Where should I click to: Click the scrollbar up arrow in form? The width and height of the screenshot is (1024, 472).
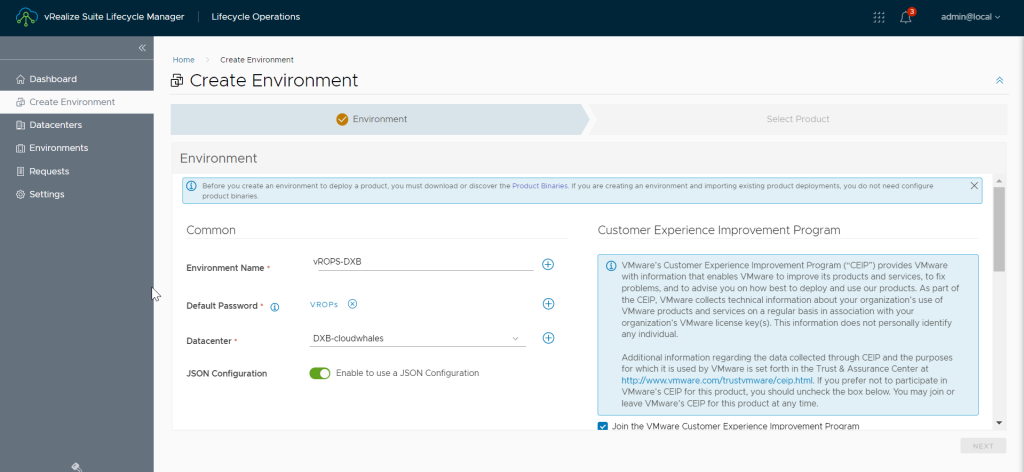[999, 179]
